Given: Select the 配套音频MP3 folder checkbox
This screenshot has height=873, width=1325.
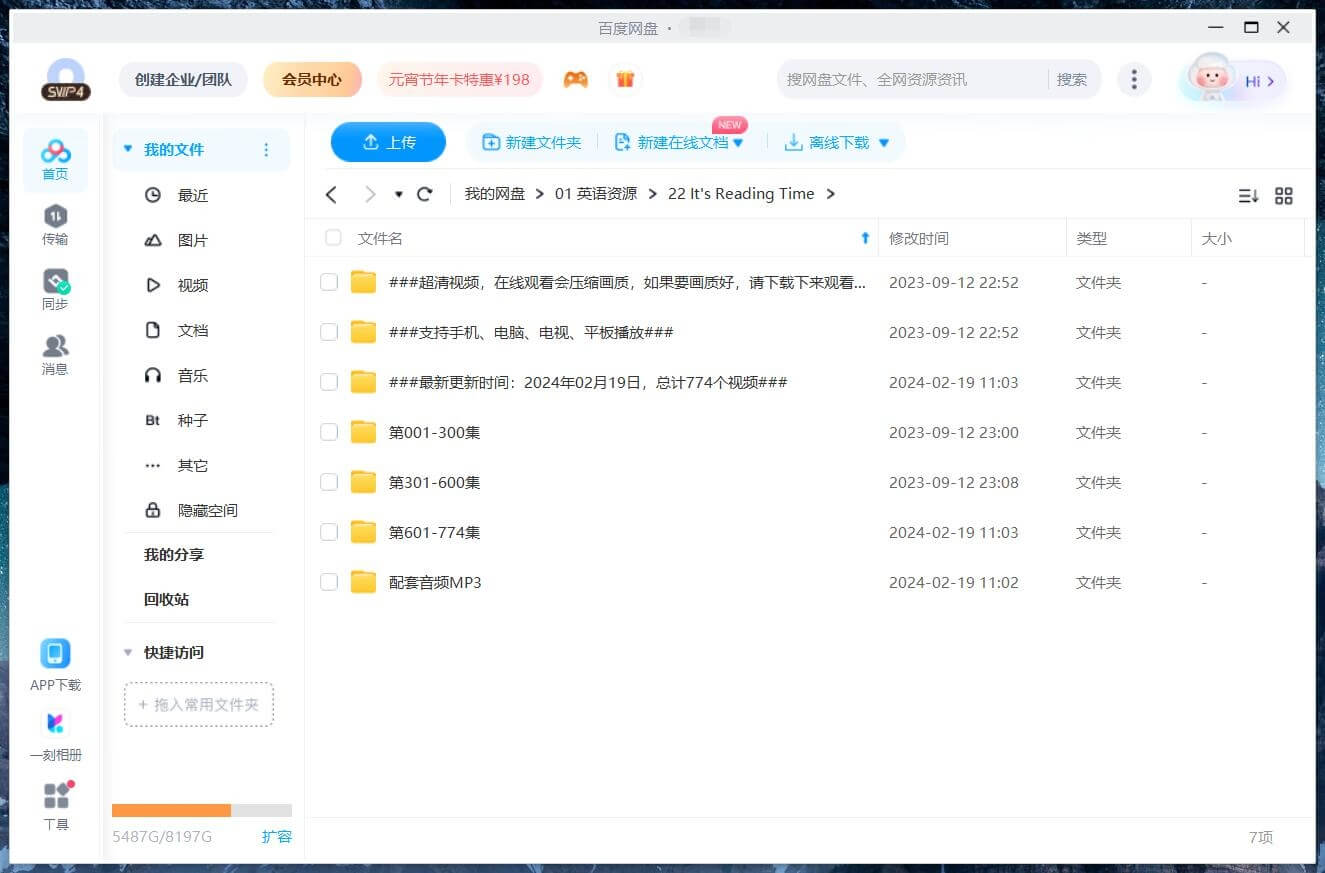Looking at the screenshot, I should click(x=329, y=582).
